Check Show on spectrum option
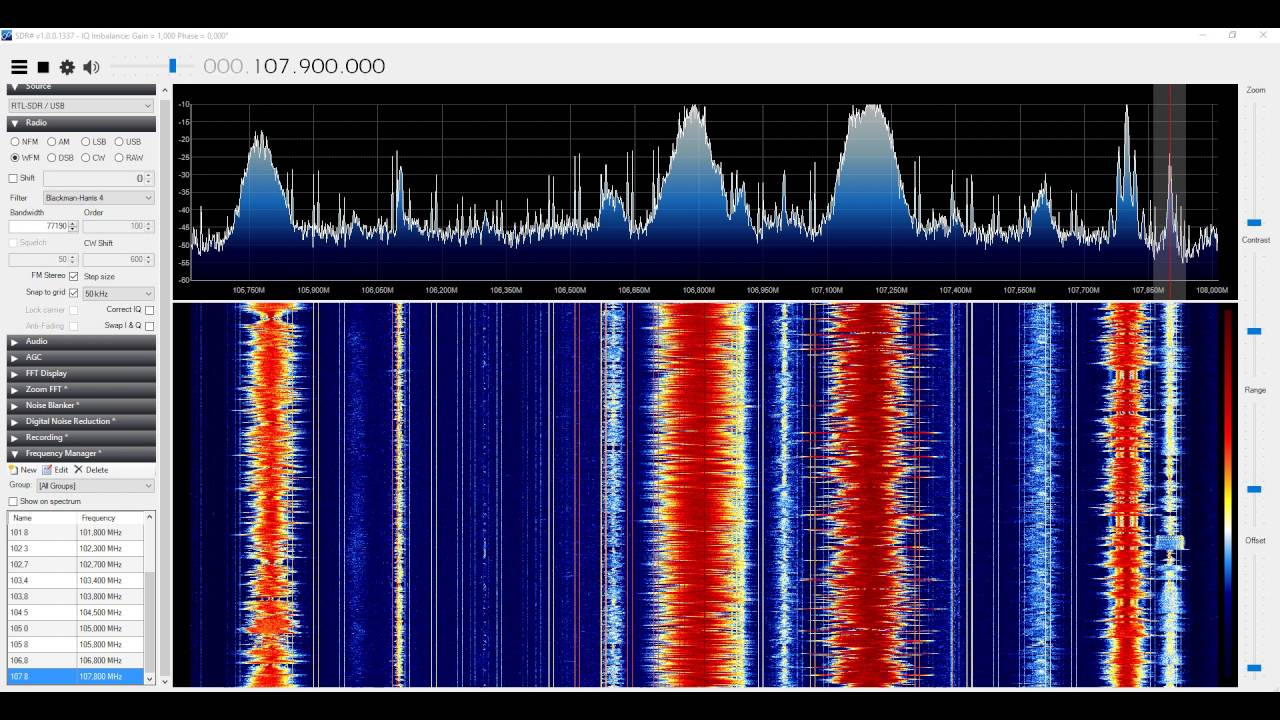Screen dimensions: 1280x720 pyautogui.click(x=13, y=502)
